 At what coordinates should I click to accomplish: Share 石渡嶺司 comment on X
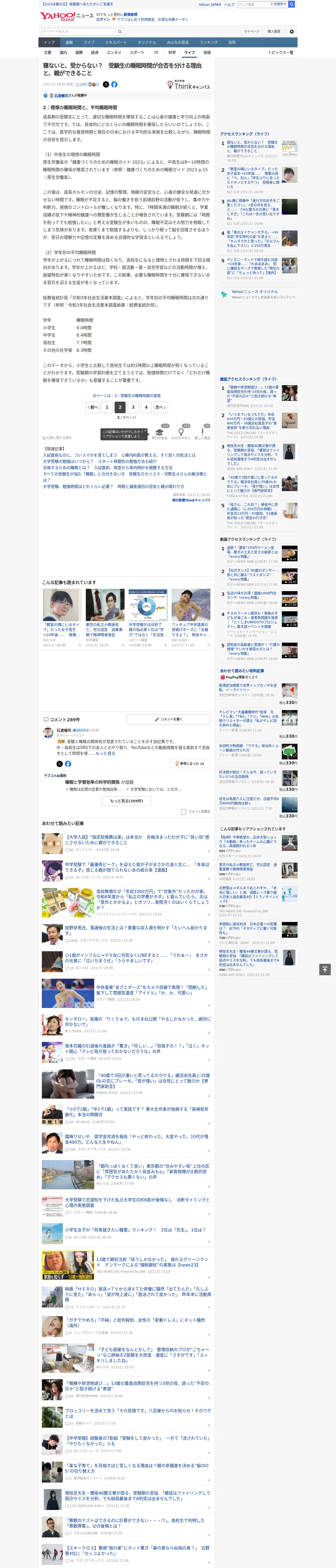(x=59, y=763)
